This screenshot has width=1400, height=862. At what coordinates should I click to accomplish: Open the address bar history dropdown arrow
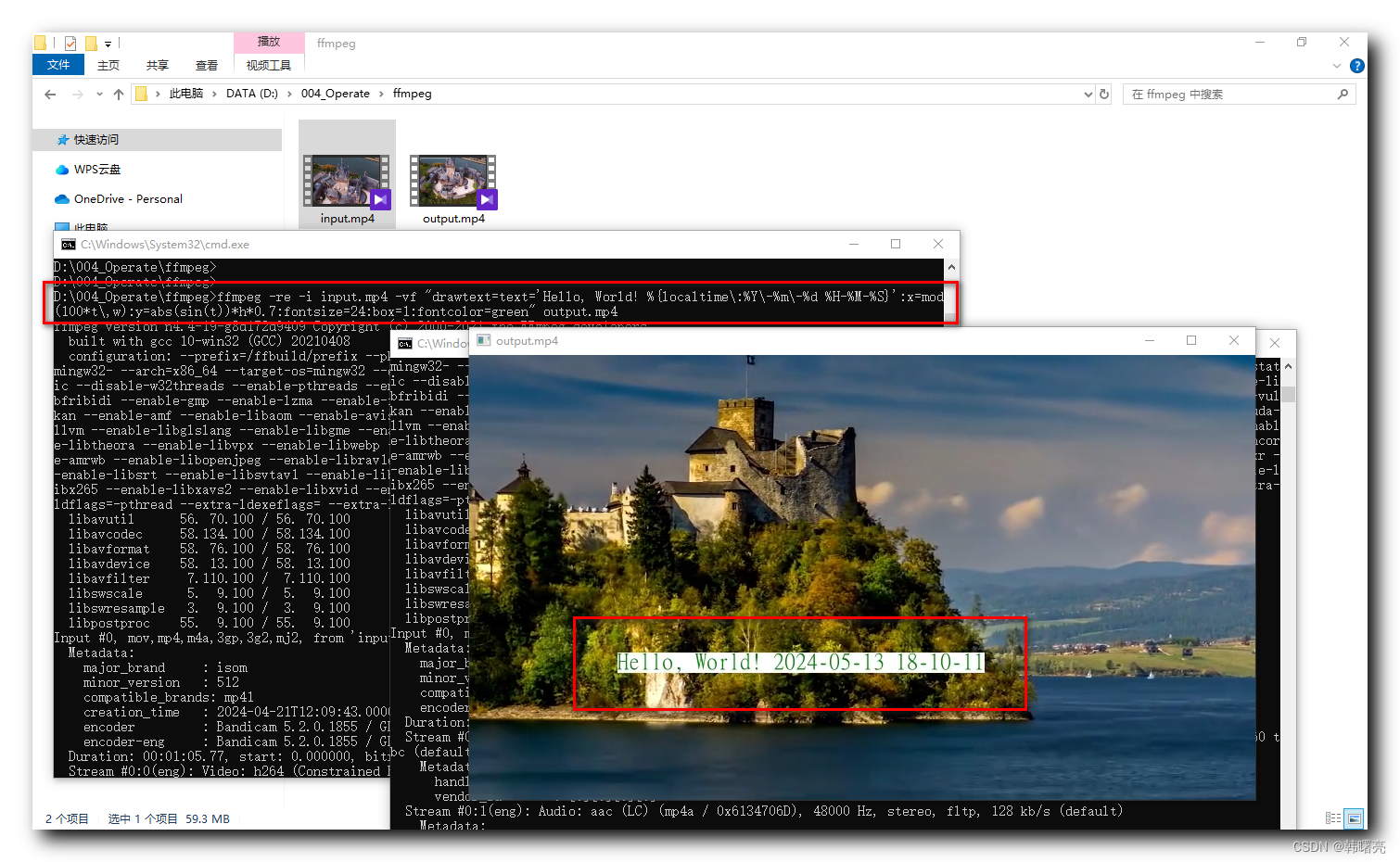[x=1088, y=94]
